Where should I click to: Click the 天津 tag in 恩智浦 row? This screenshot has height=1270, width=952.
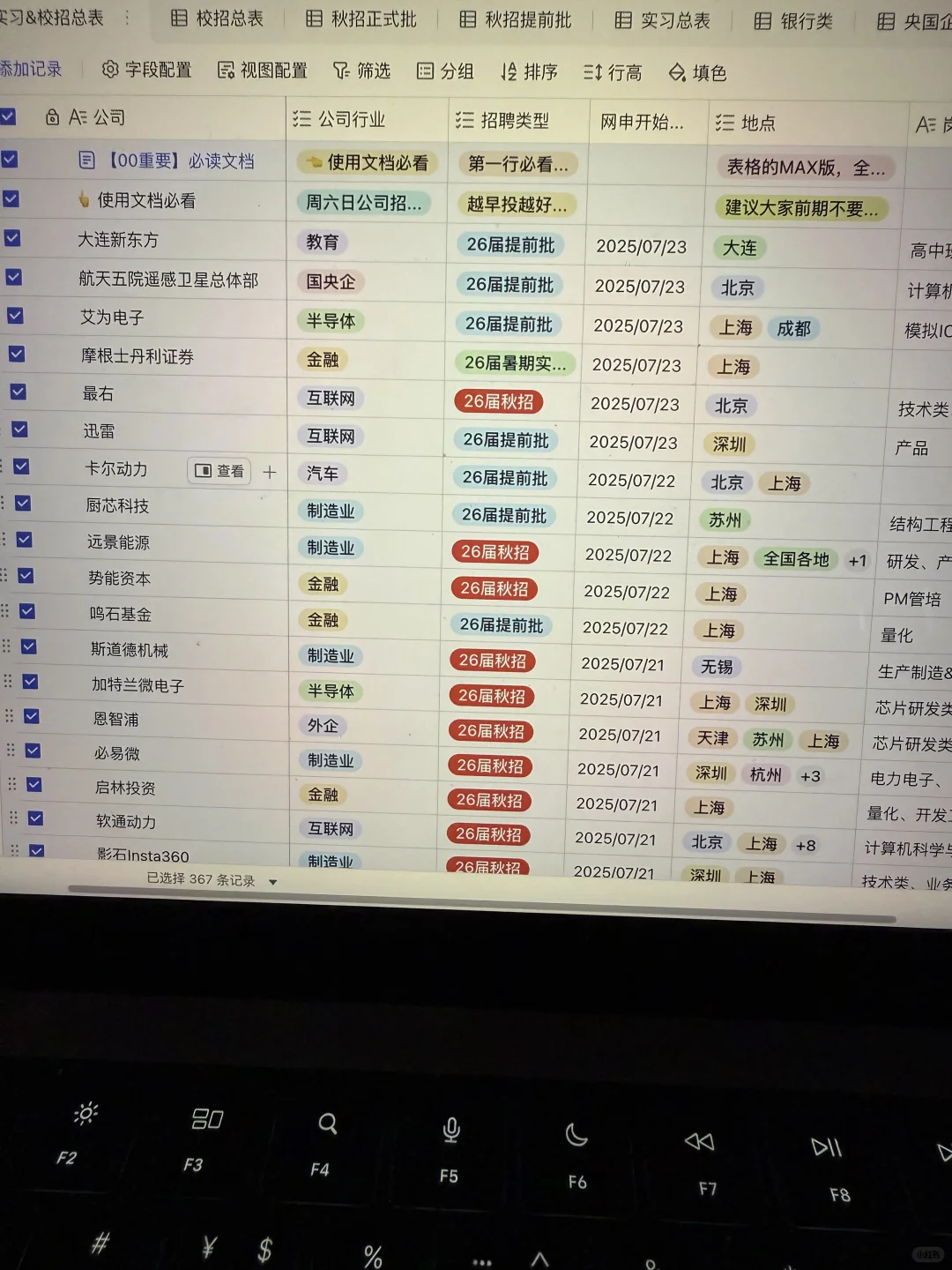[x=712, y=738]
